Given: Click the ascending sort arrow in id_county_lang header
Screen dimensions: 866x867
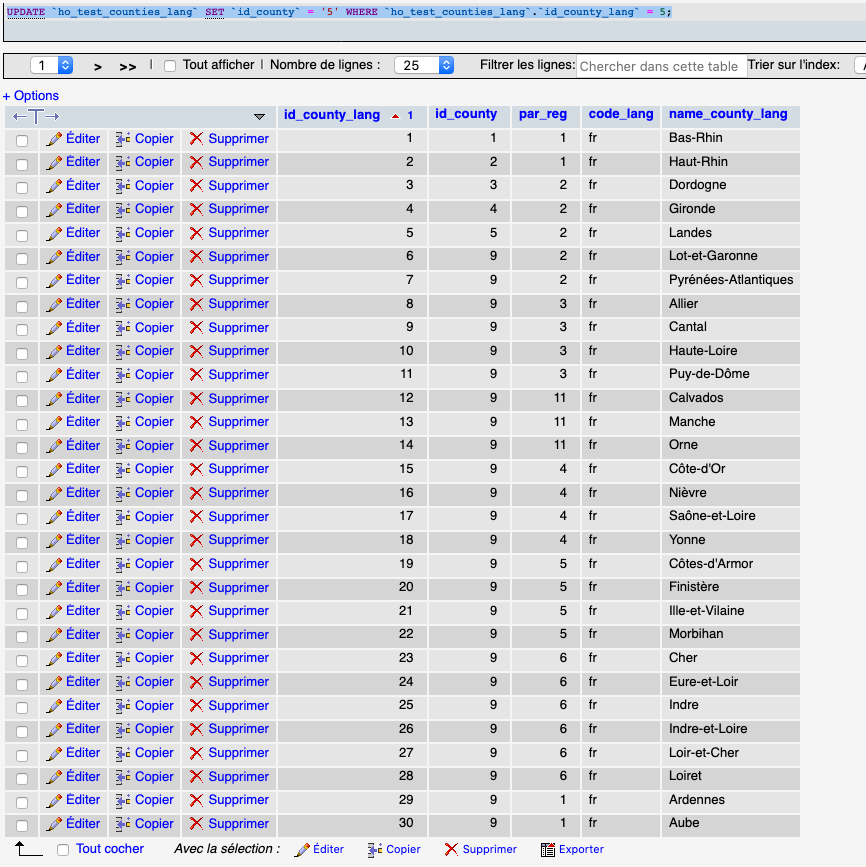Looking at the screenshot, I should (395, 116).
